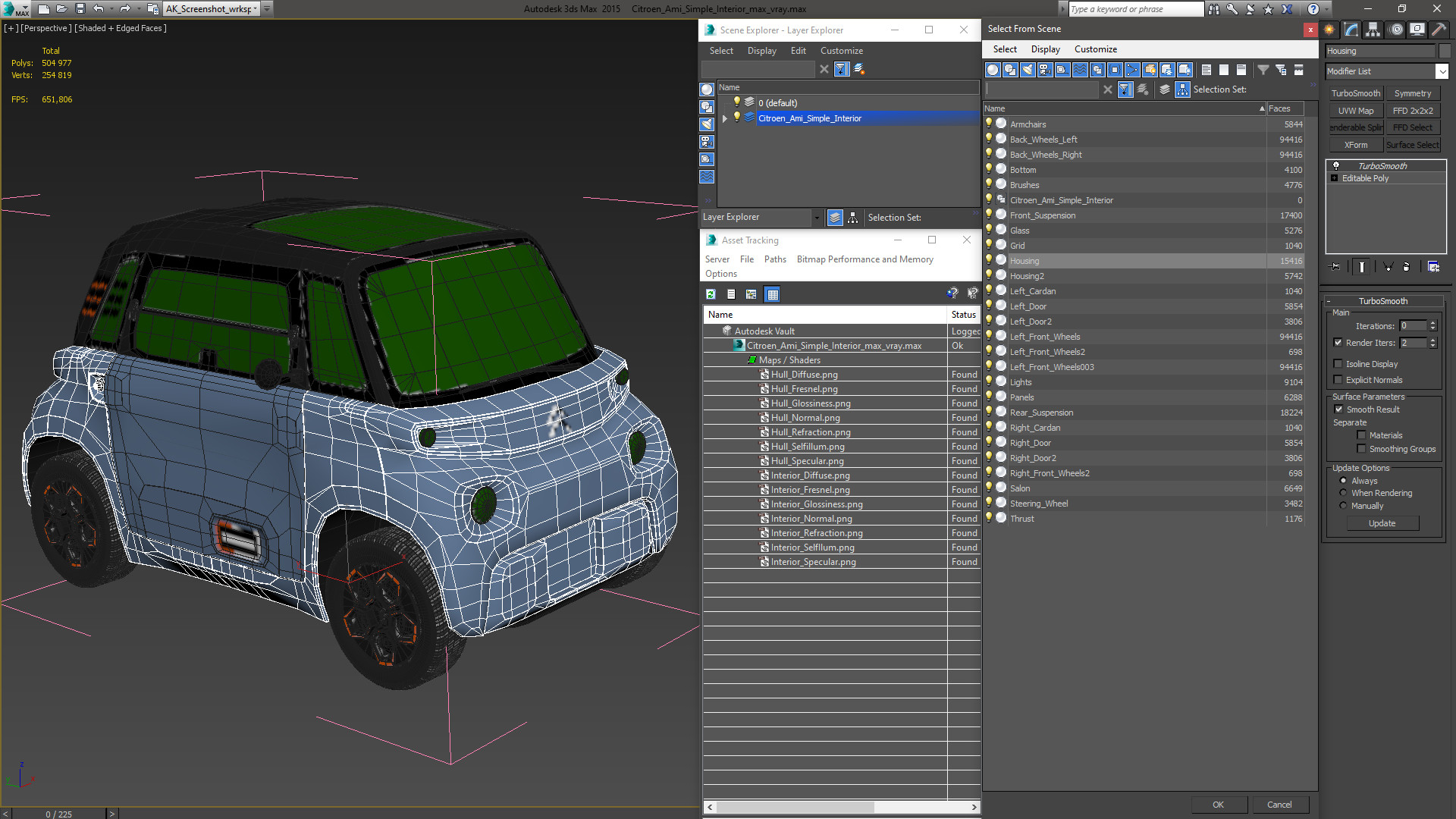The image size is (1456, 819).
Task: Apply the FFD 2x2x2 modifier button
Action: 1412,111
